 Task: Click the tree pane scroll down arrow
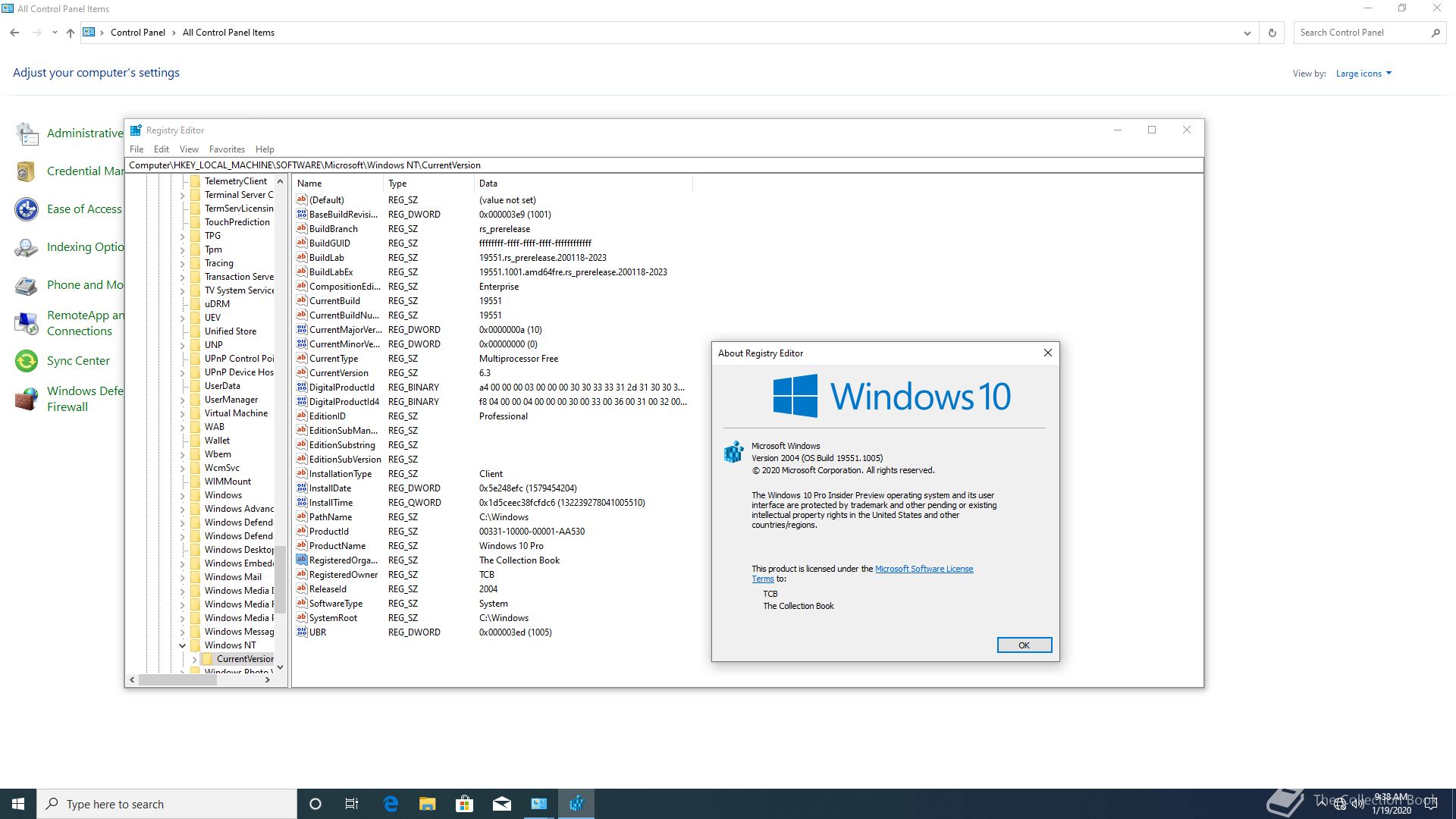(280, 667)
